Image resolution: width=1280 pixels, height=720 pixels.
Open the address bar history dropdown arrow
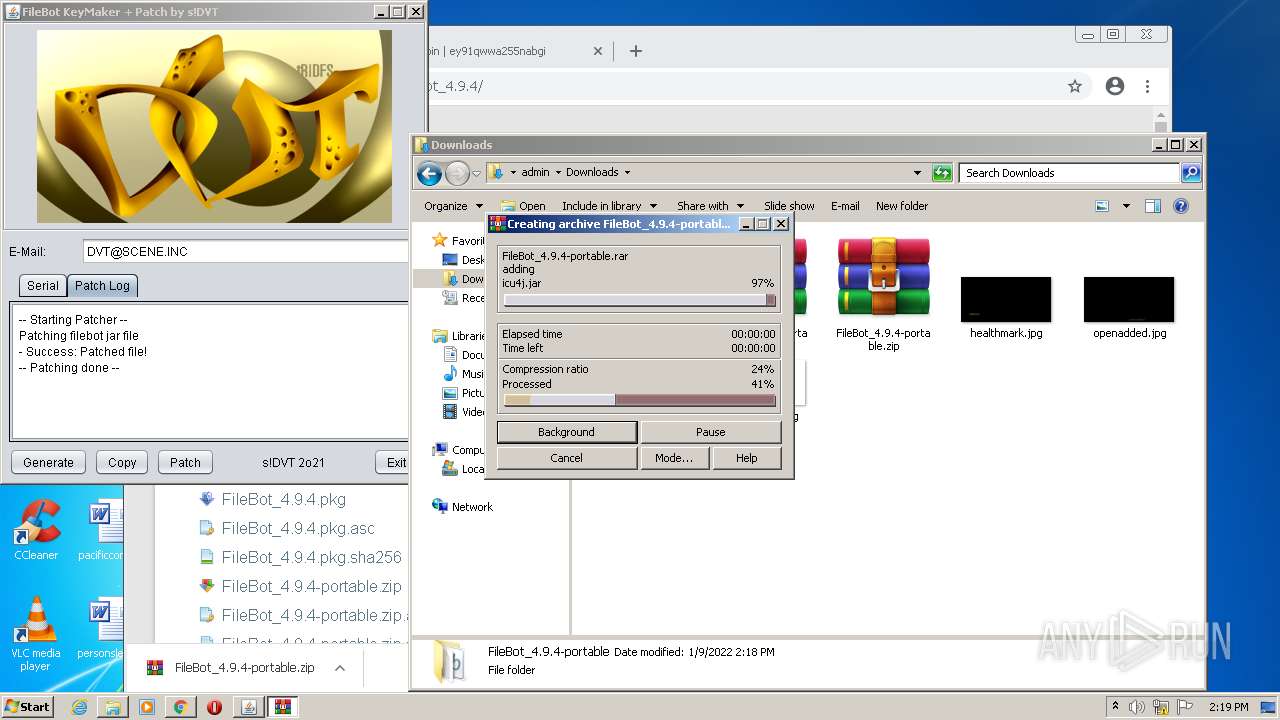(x=917, y=173)
